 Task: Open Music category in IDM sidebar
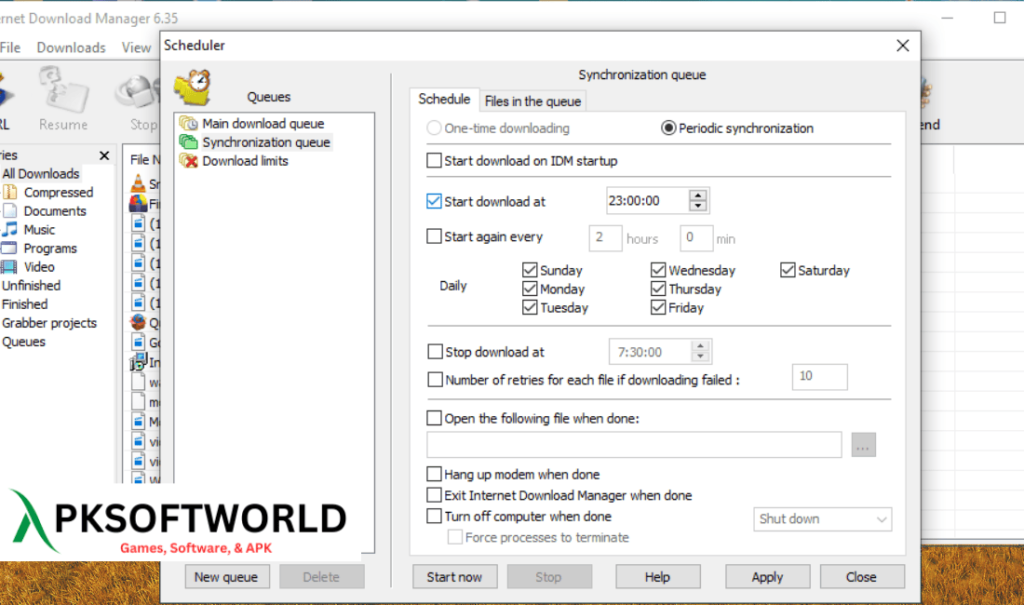[x=39, y=229]
